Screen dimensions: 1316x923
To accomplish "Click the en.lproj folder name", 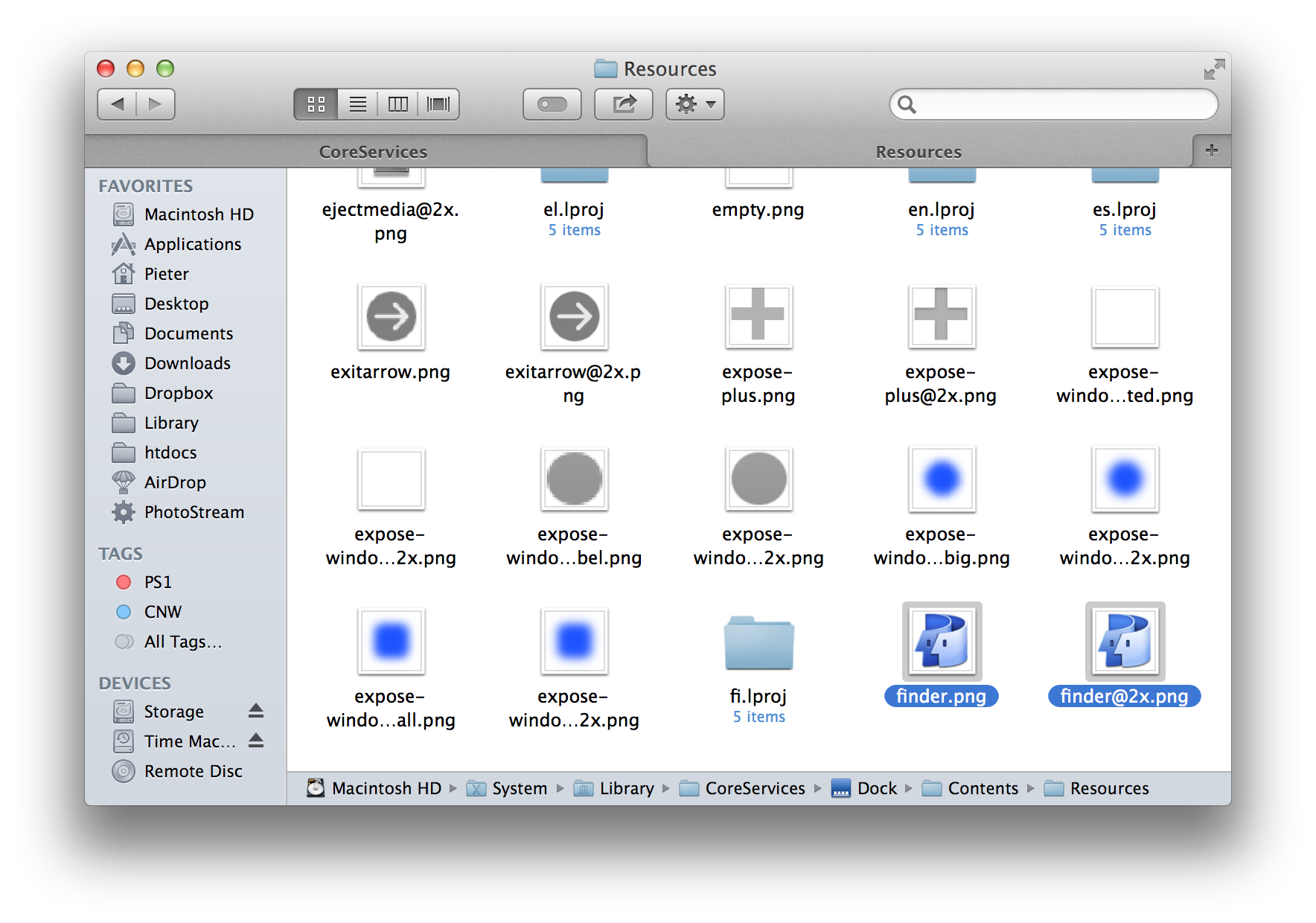I will click(941, 210).
